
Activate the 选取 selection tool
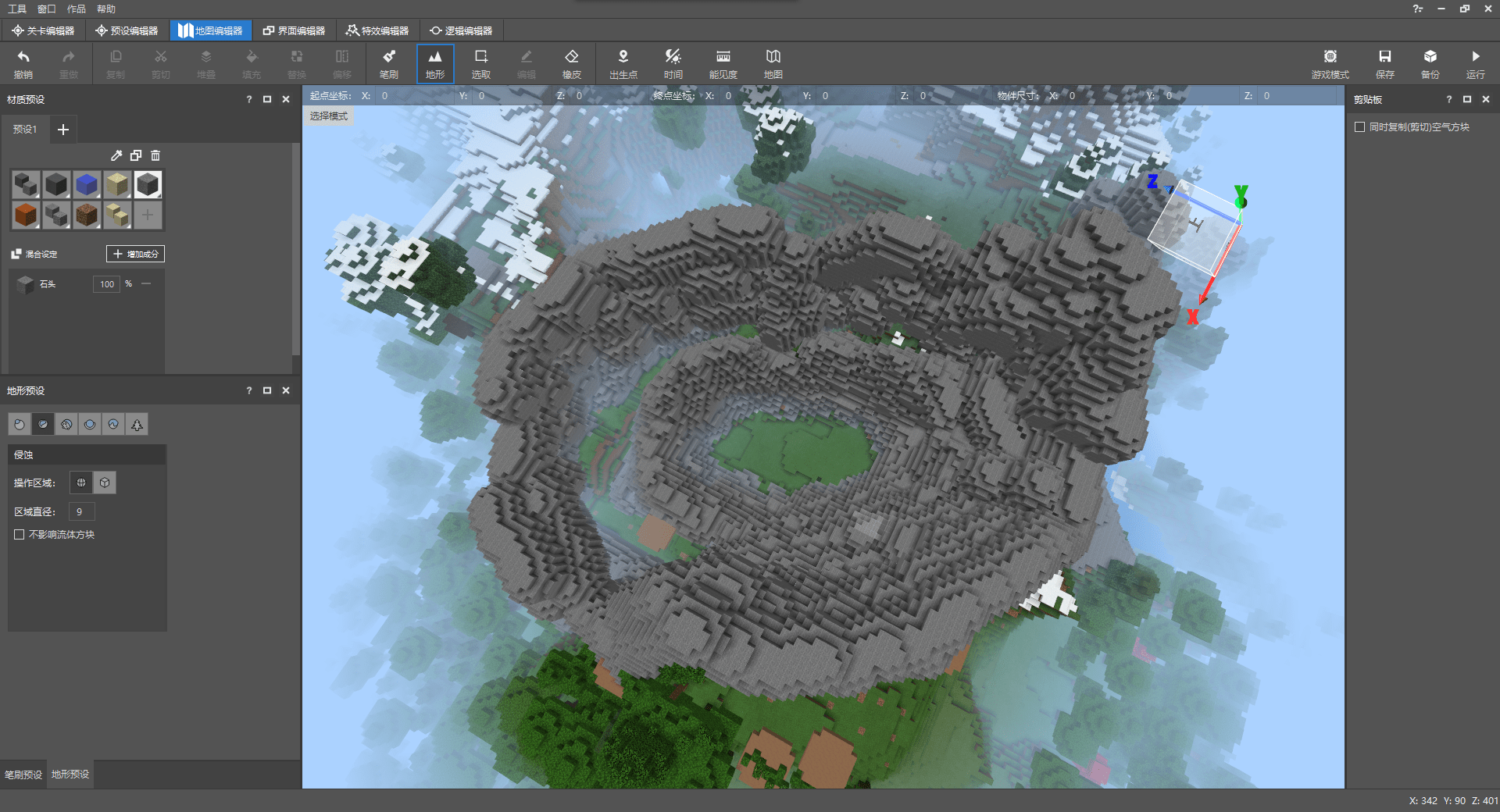[x=481, y=64]
